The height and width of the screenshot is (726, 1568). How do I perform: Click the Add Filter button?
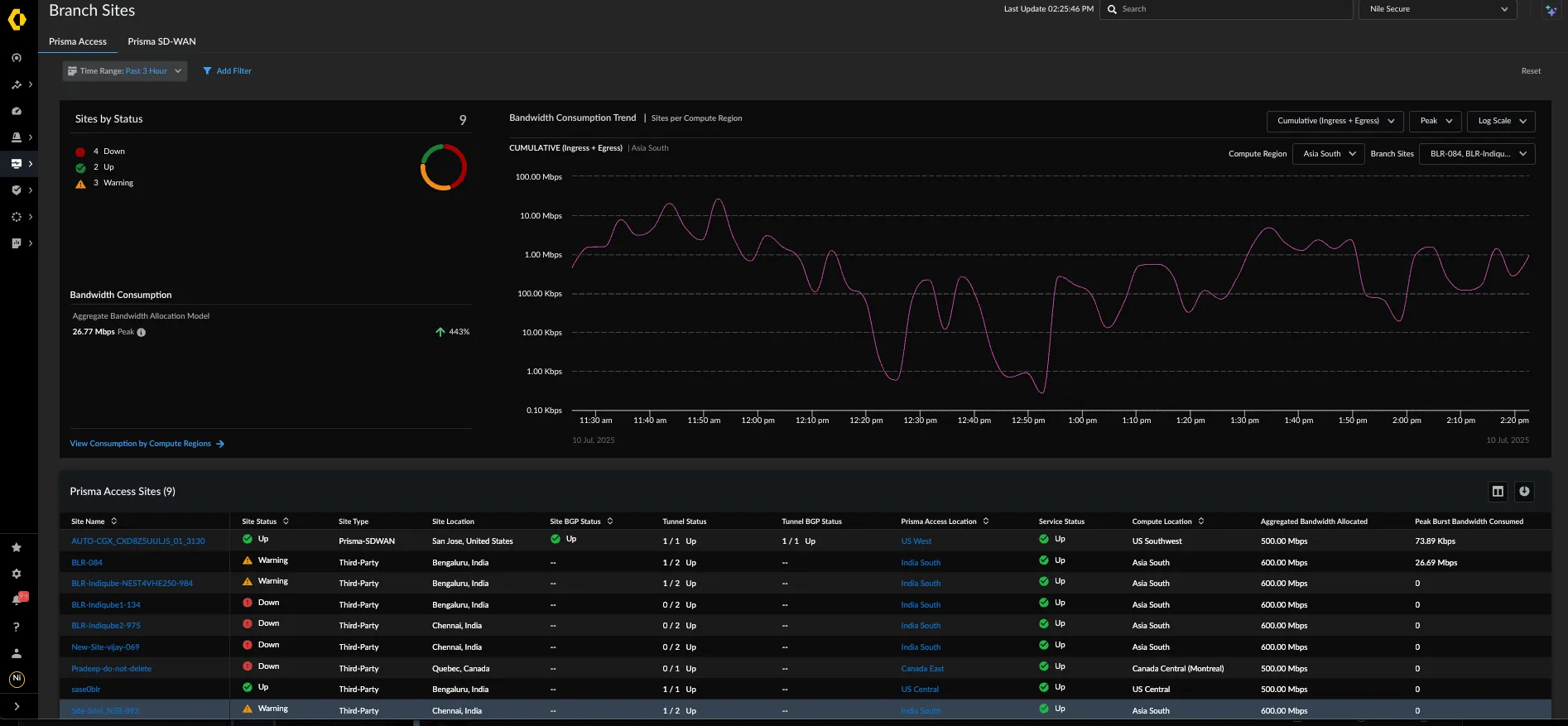pyautogui.click(x=228, y=71)
